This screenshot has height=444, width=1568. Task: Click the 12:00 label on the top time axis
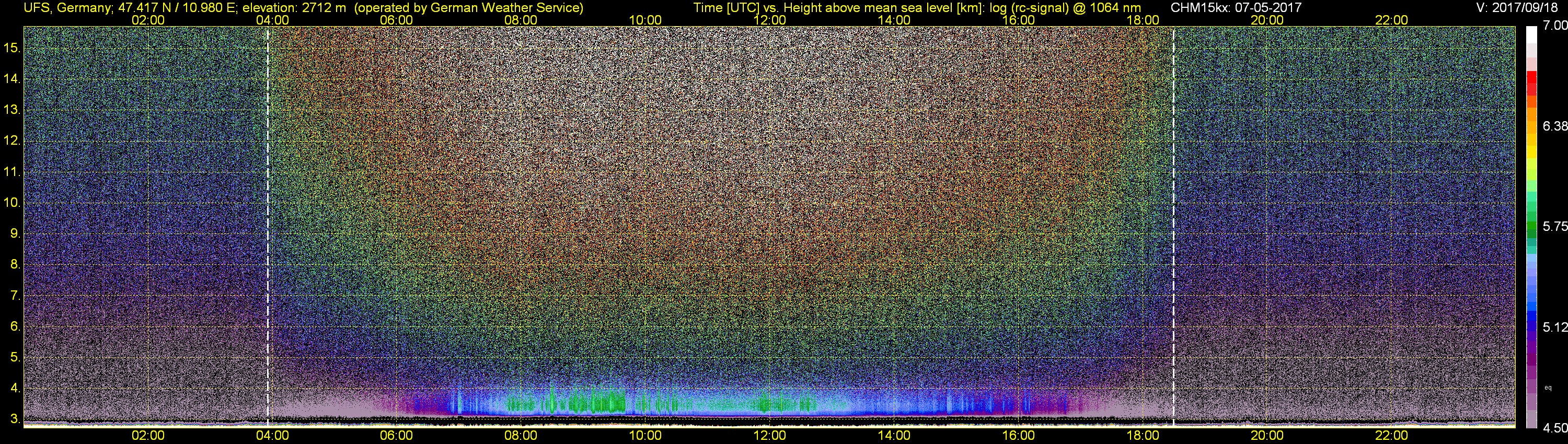click(x=769, y=20)
